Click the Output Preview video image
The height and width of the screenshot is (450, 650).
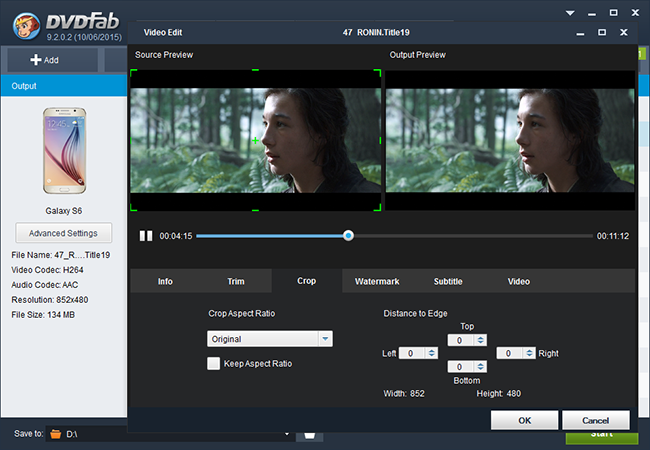tap(510, 140)
